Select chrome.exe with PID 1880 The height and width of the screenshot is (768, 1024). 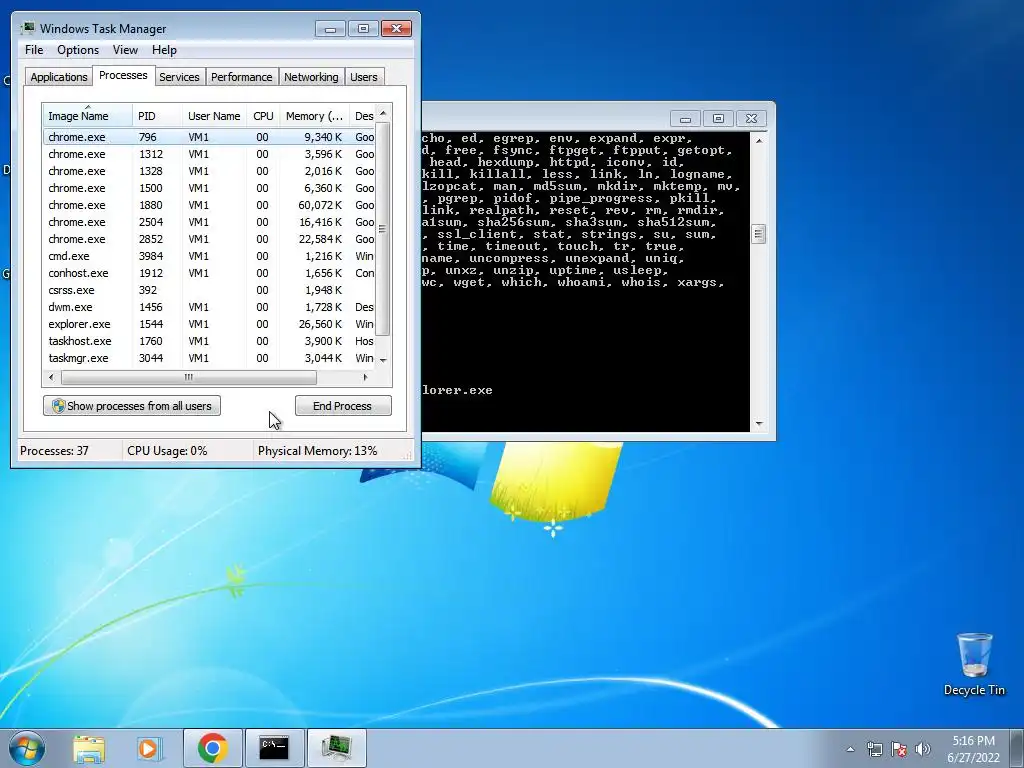click(210, 205)
